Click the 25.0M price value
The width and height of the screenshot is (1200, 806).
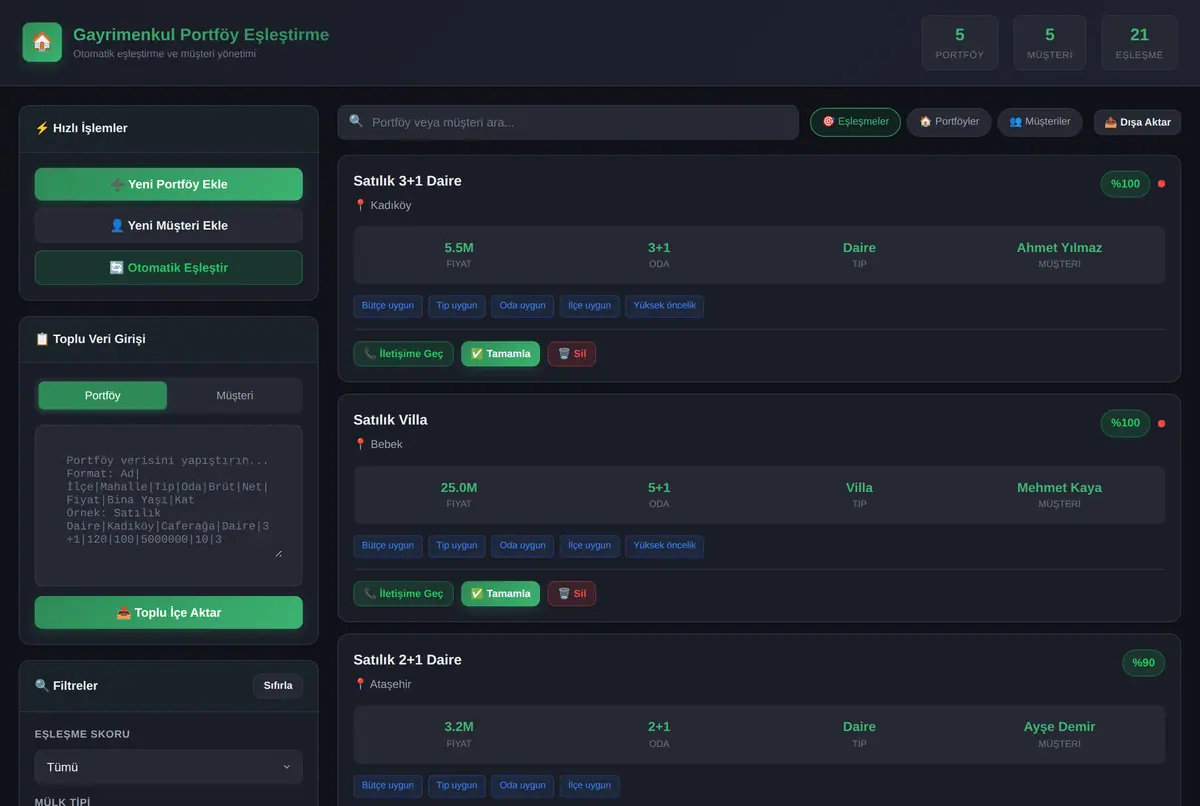pyautogui.click(x=459, y=488)
